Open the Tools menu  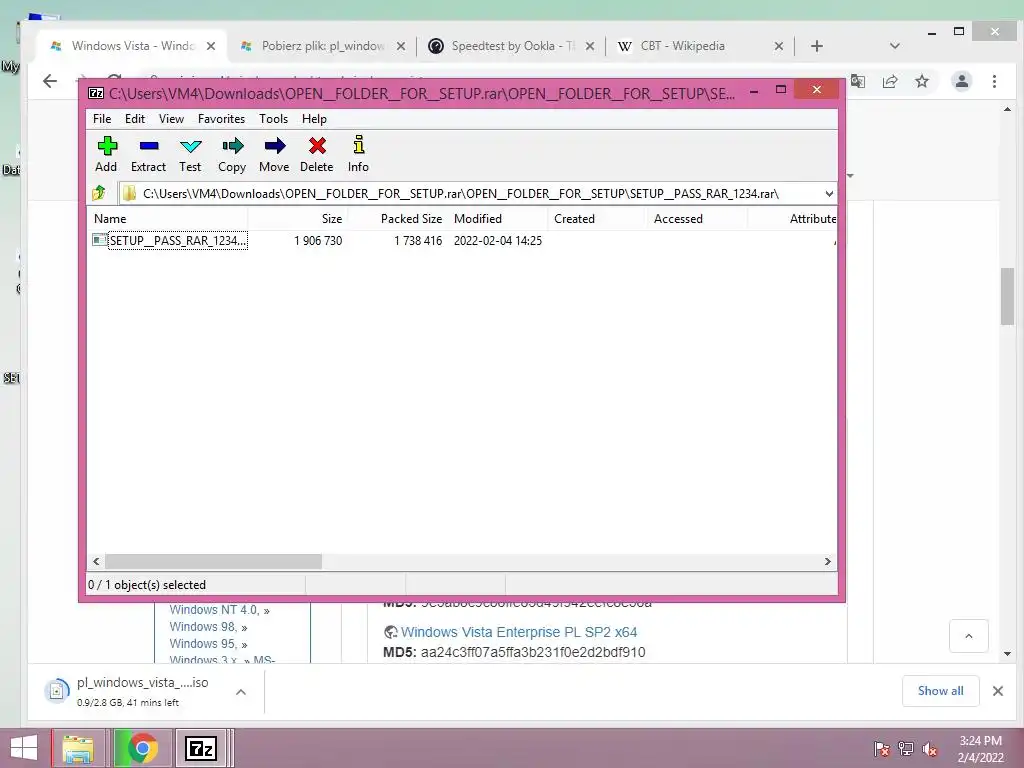(x=273, y=119)
